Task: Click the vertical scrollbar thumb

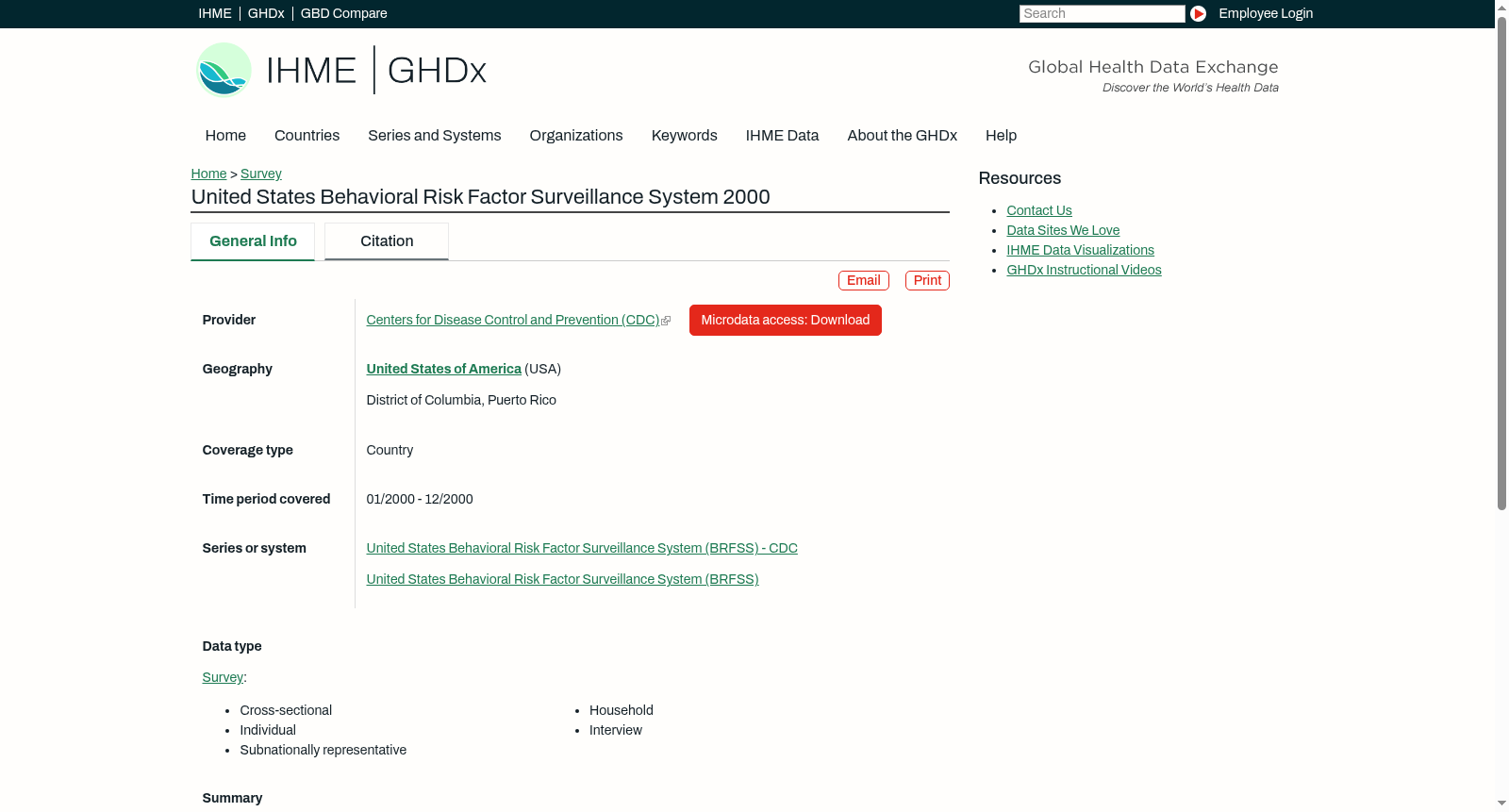Action: coord(1501,263)
